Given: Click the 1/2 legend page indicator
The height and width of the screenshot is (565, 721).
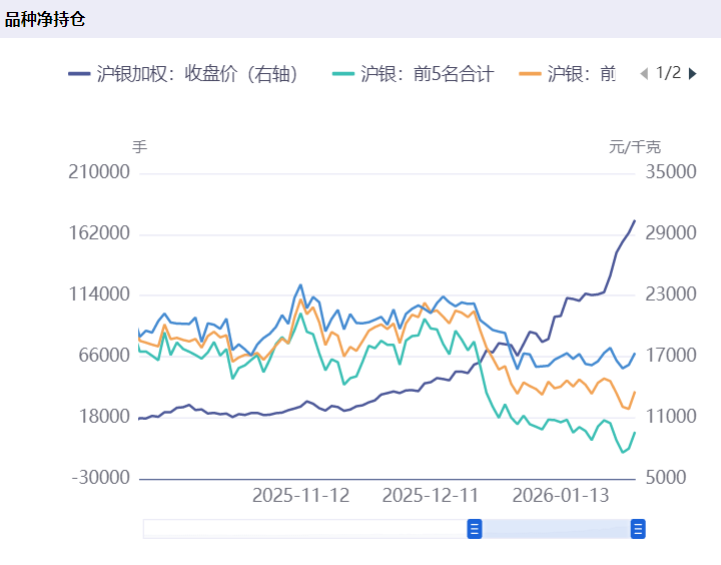Looking at the screenshot, I should click(668, 73).
